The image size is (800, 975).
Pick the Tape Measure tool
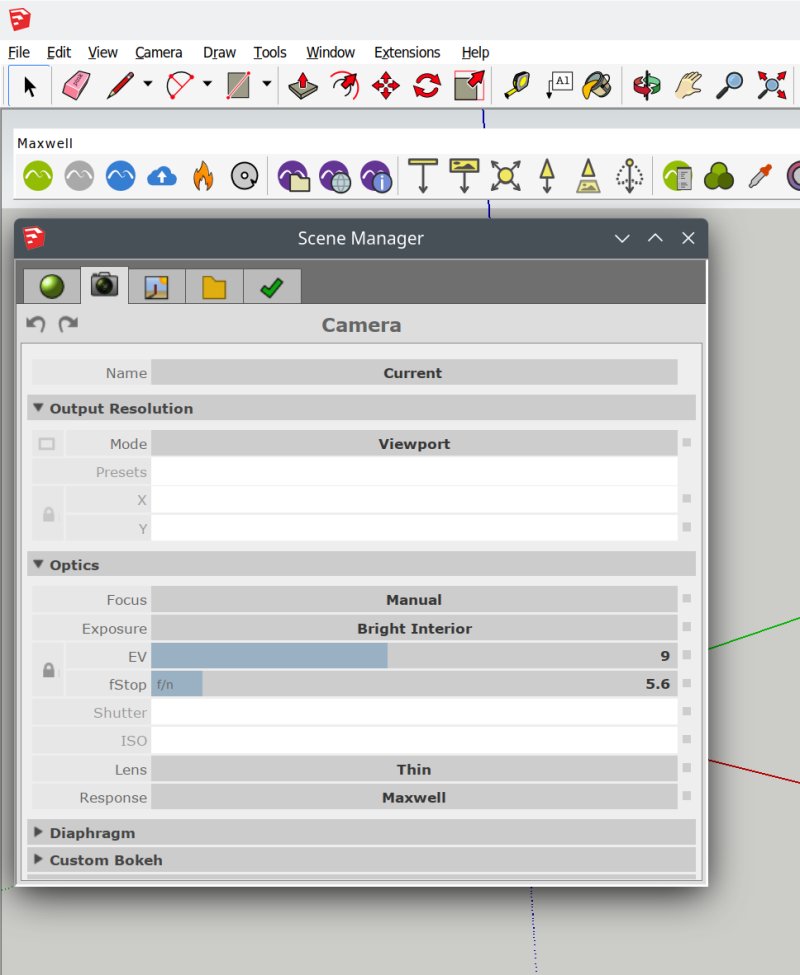pyautogui.click(x=517, y=85)
